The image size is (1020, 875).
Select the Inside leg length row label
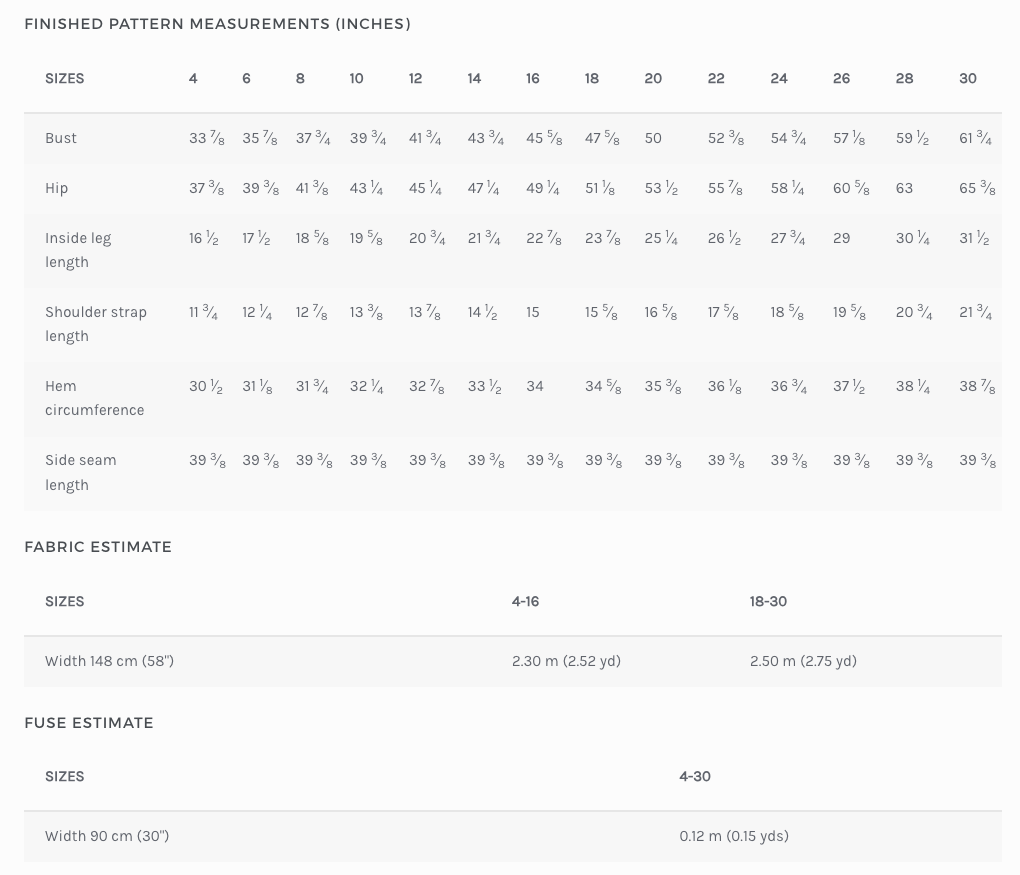click(78, 250)
